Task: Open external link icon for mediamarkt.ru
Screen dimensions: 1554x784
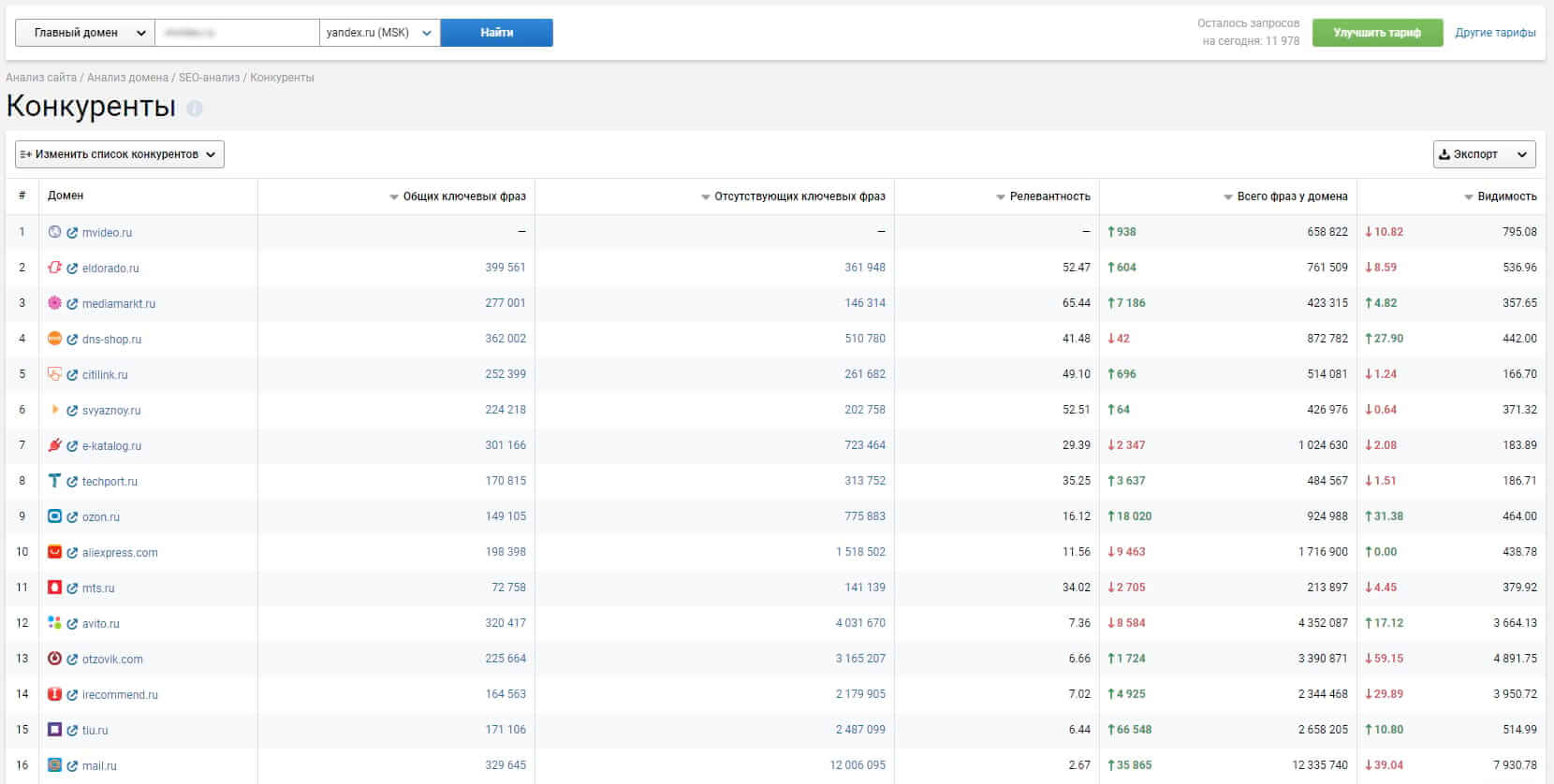Action: (x=72, y=304)
